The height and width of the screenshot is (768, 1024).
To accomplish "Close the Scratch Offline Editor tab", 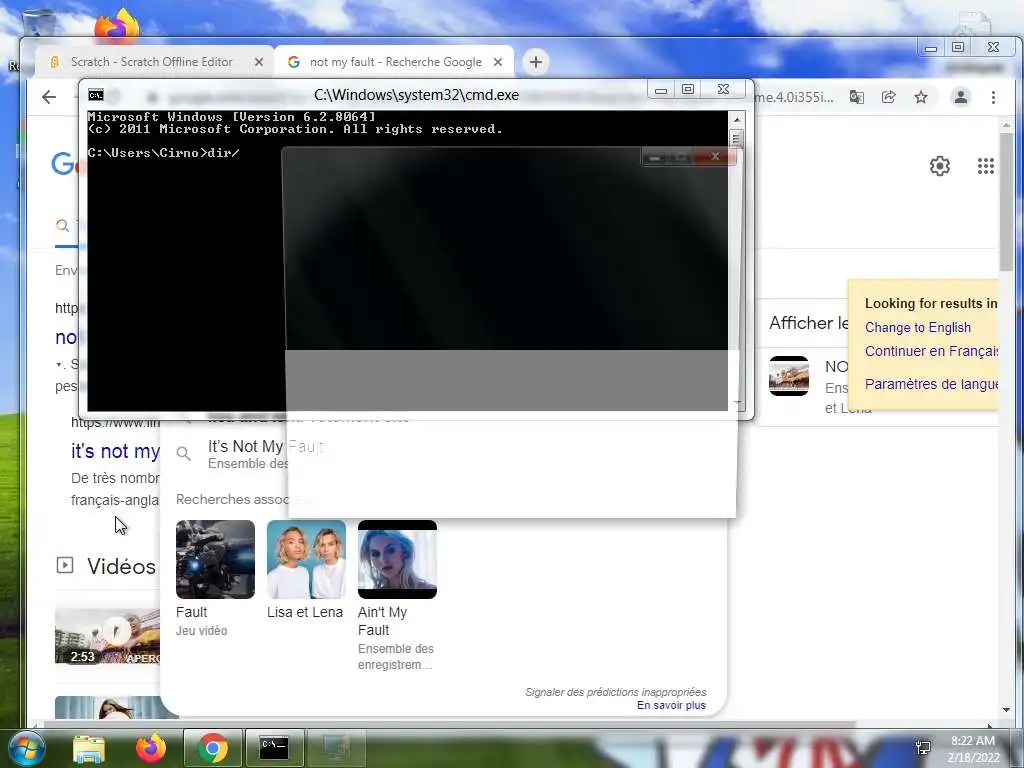I will [x=259, y=62].
